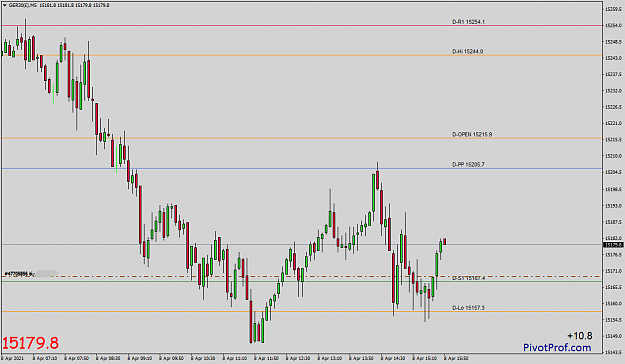
Task: Select the D-OPEN 15215.9 level label
Action: (x=472, y=134)
